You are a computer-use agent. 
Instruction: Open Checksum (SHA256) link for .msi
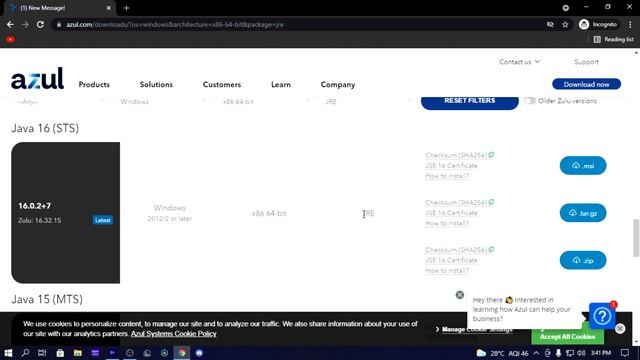click(456, 155)
